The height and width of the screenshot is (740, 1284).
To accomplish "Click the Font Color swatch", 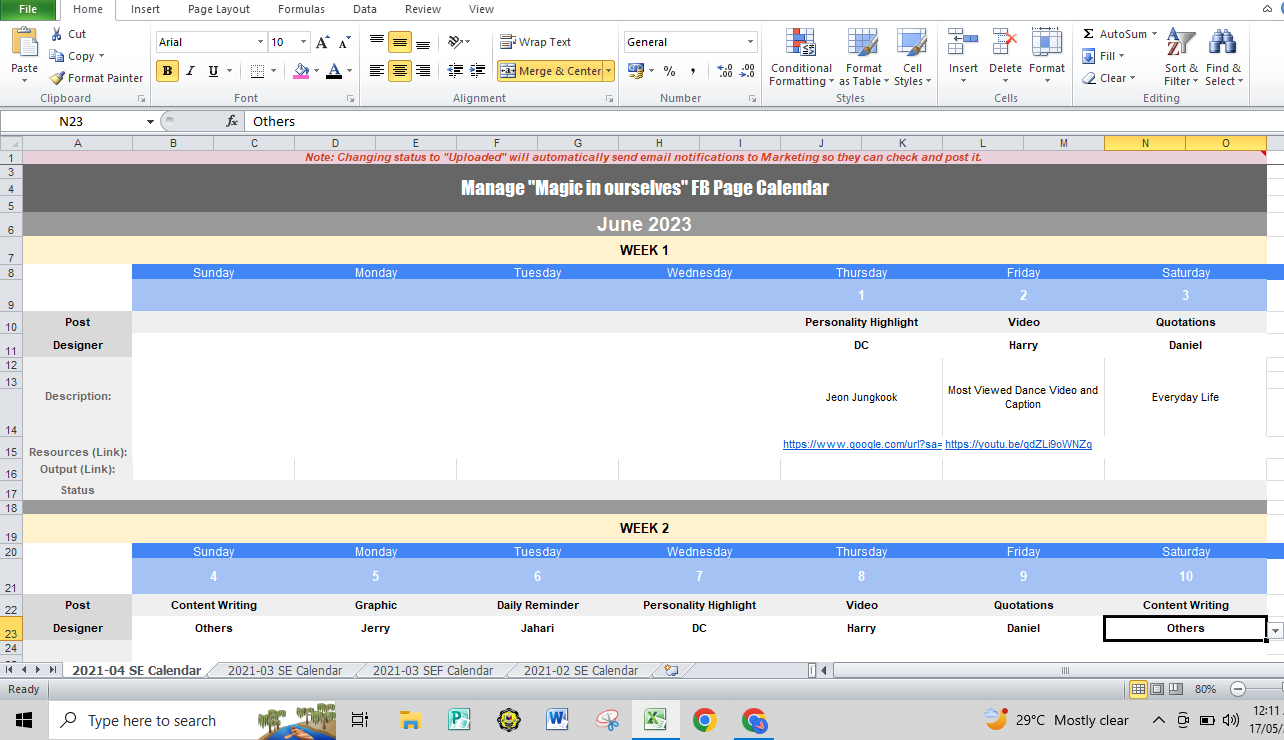I will pyautogui.click(x=334, y=71).
